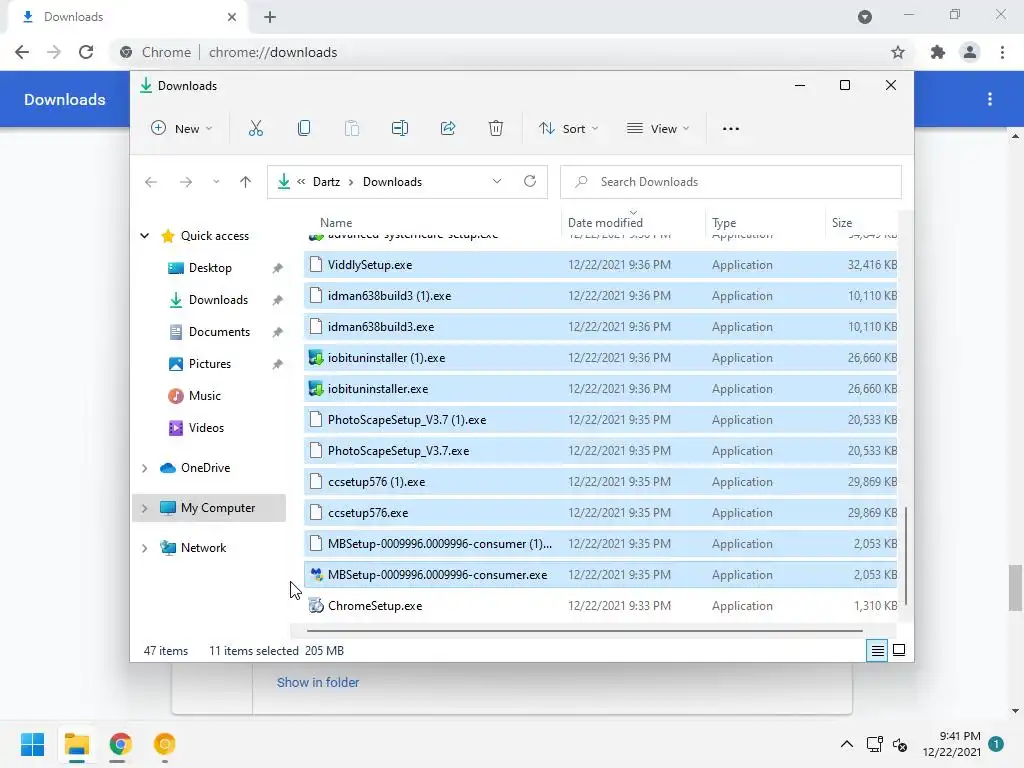Click the yellow circular app icon on taskbar
Viewport: 1024px width, 768px height.
point(165,744)
